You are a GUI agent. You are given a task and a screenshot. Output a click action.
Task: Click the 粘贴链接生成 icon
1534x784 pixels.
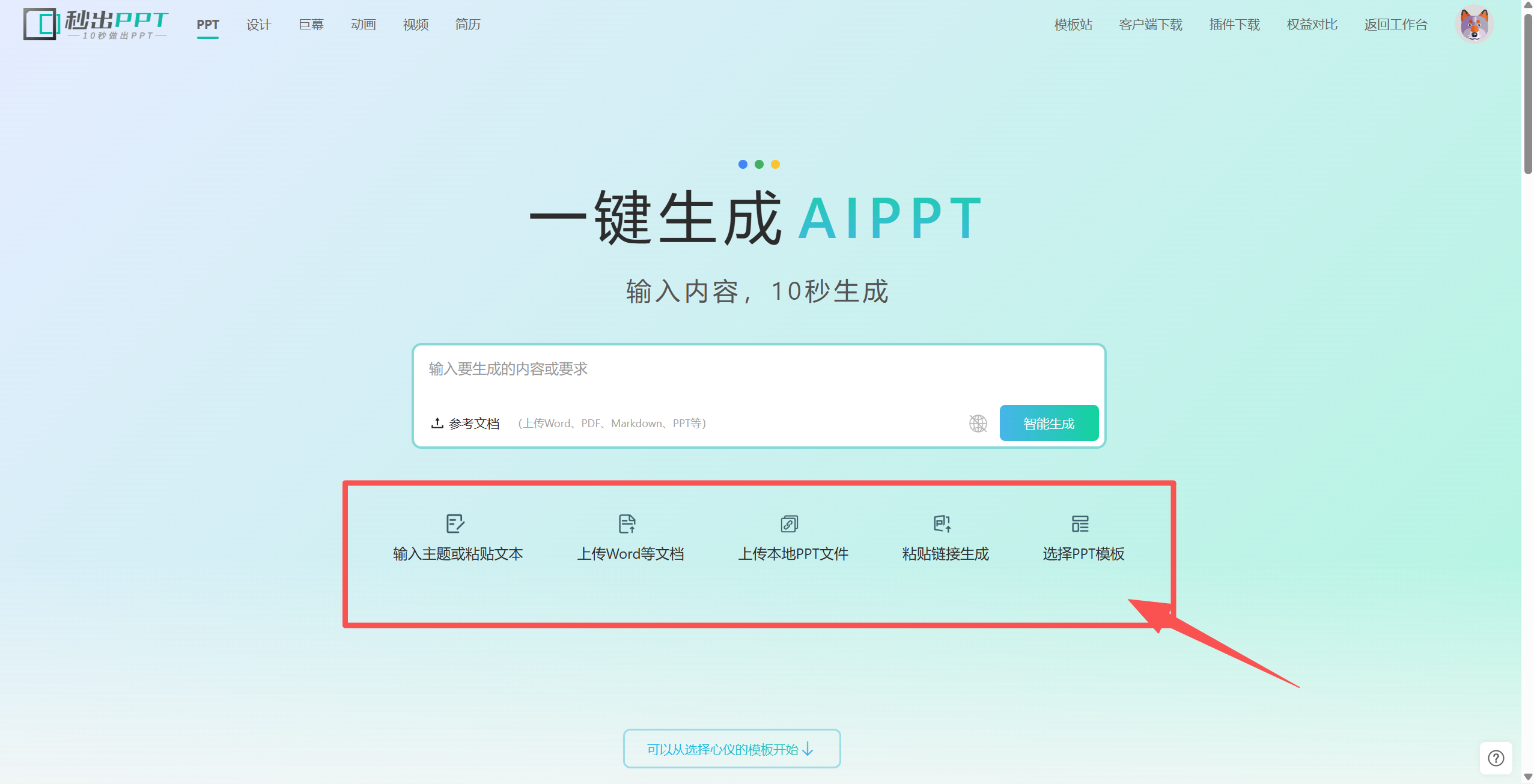coord(942,523)
